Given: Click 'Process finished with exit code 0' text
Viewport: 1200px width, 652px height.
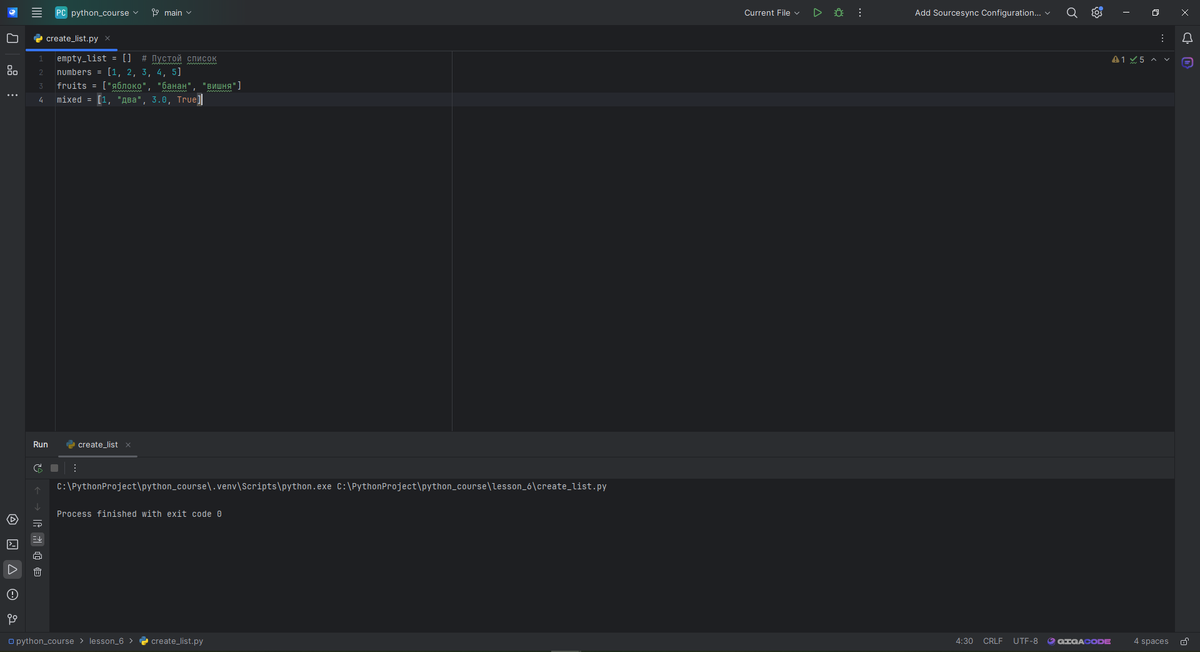Looking at the screenshot, I should (139, 514).
